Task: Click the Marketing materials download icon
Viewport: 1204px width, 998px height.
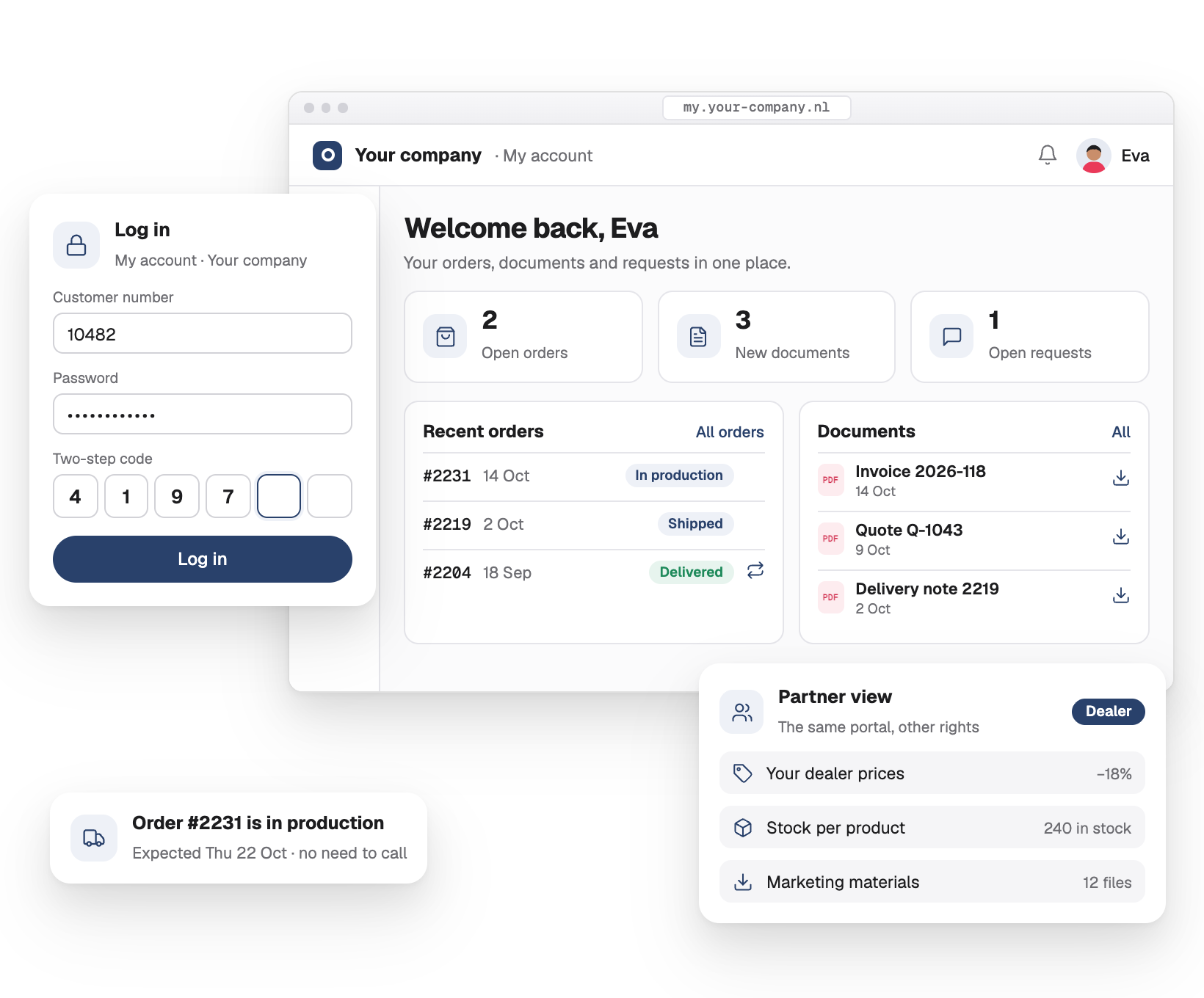Action: [743, 882]
